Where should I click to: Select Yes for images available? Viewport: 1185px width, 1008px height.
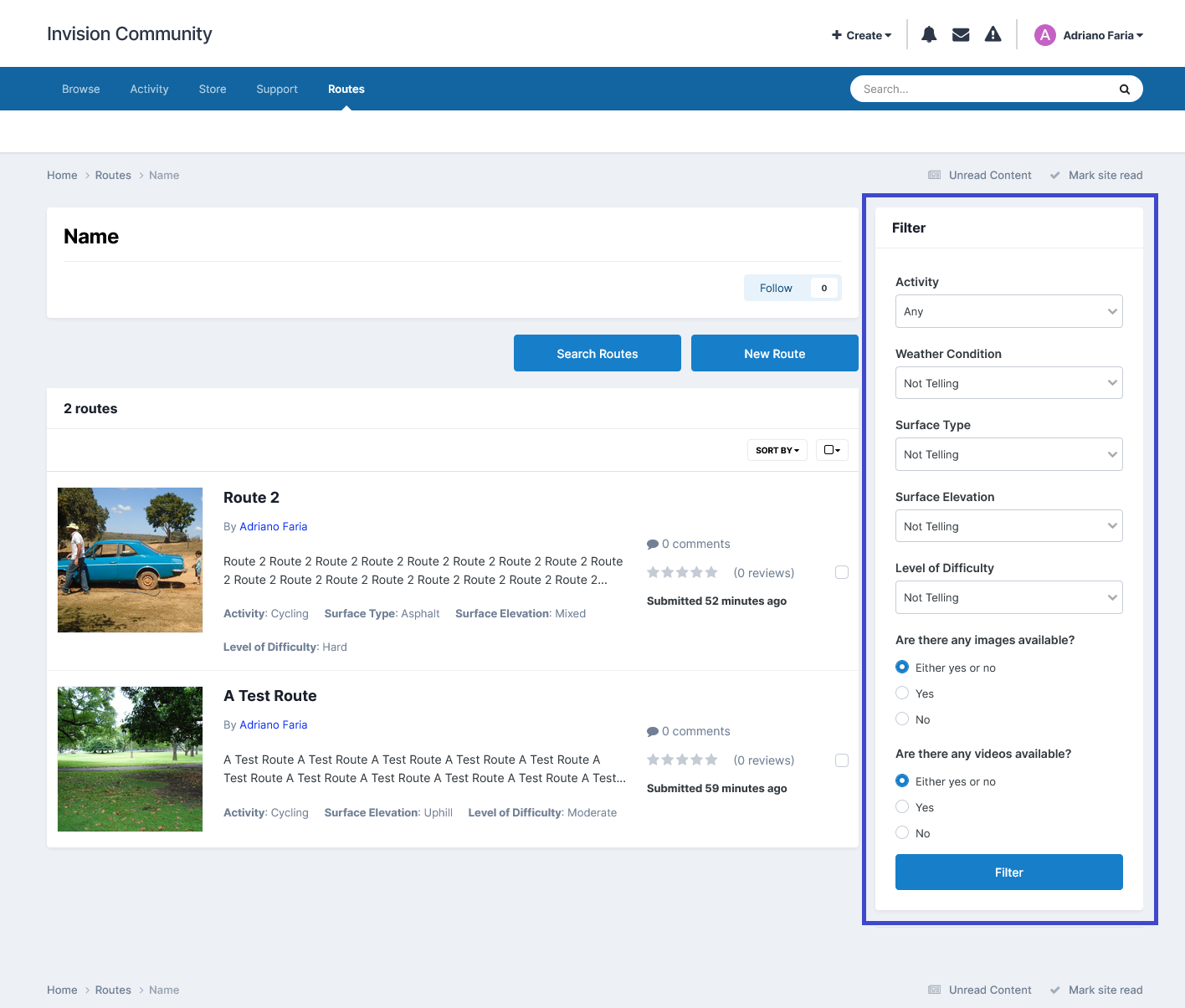[902, 693]
